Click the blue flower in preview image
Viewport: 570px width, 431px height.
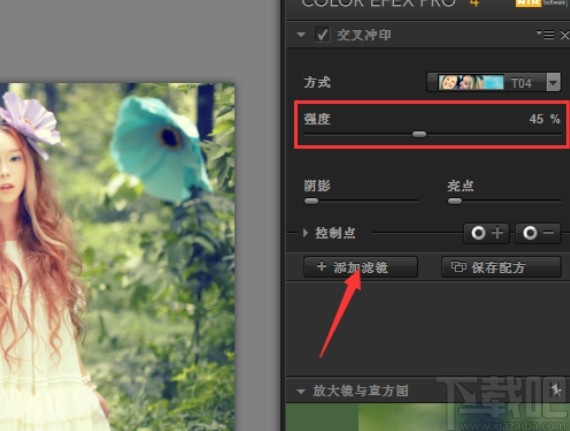tap(159, 147)
